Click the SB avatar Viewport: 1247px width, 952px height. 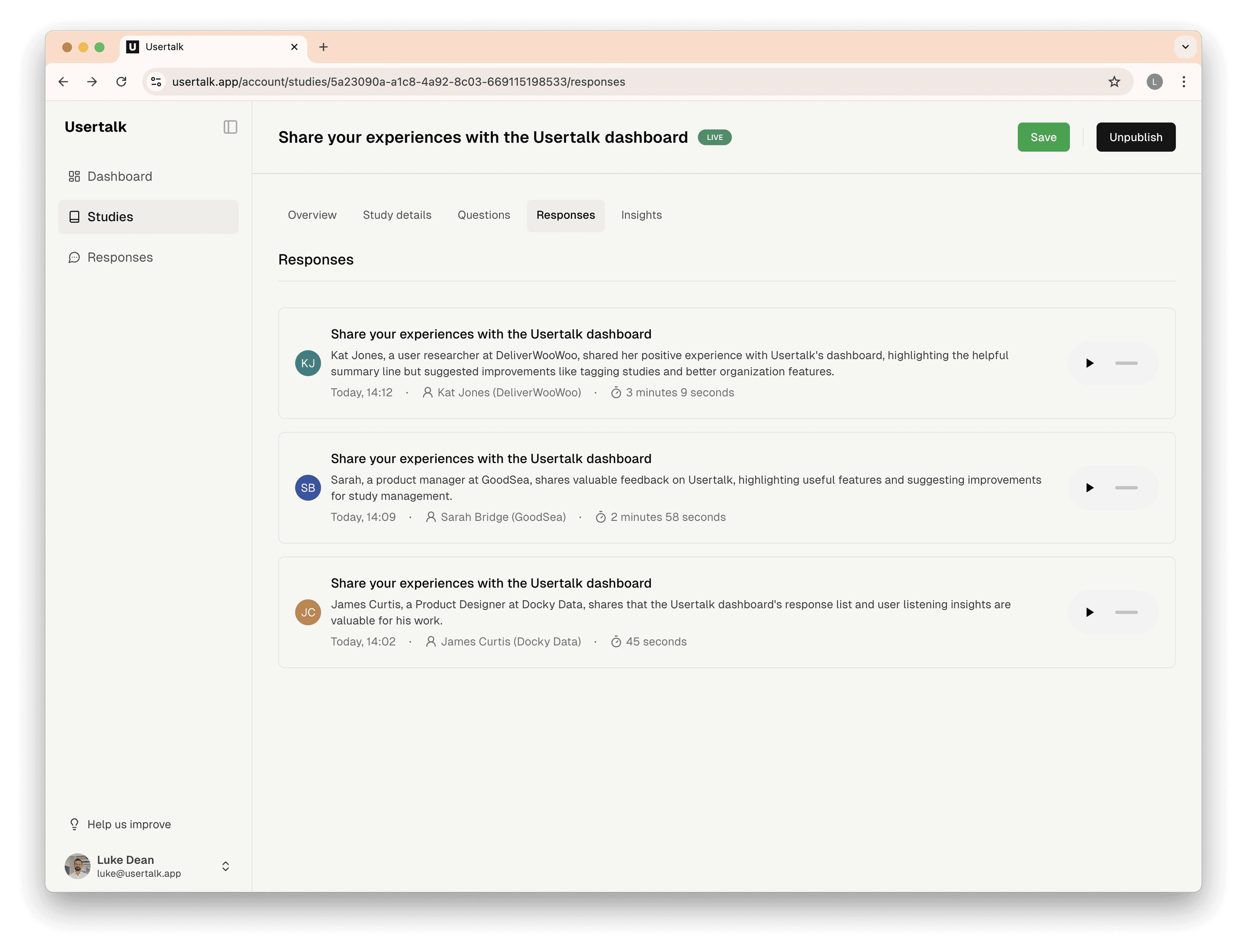tap(308, 488)
